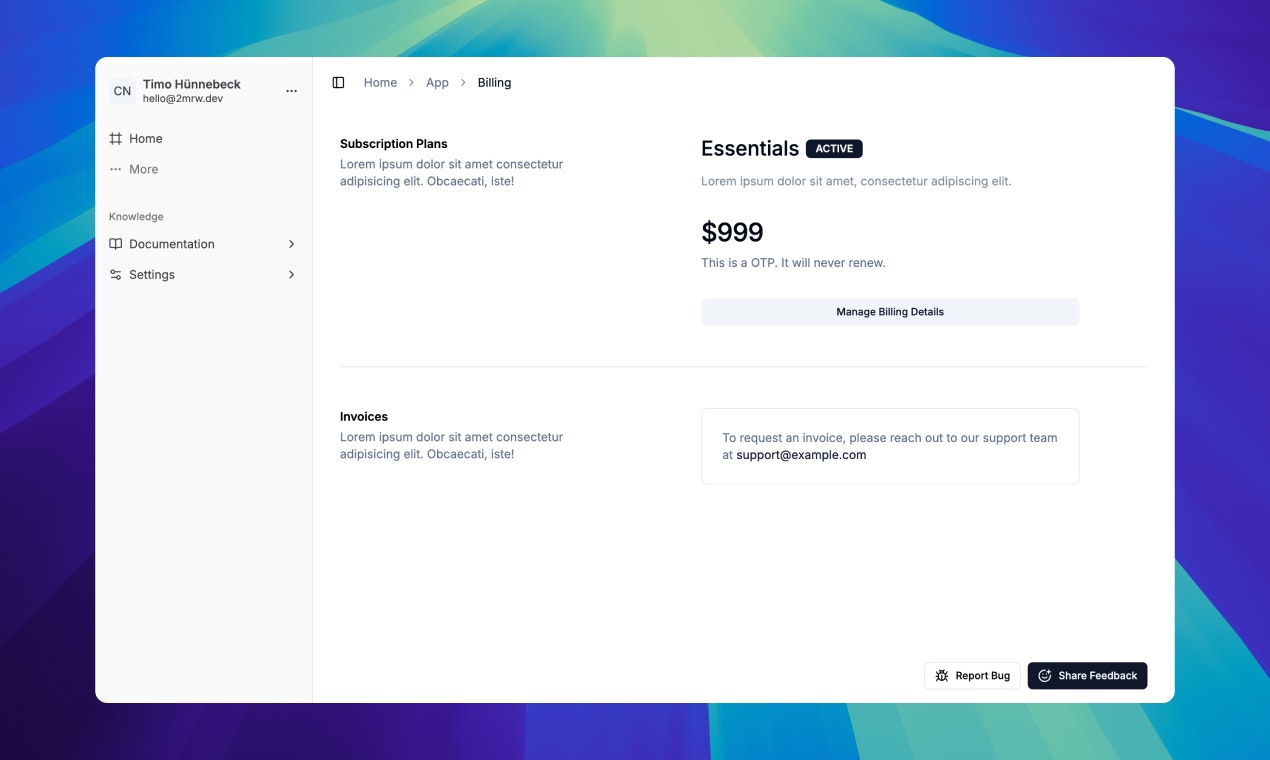
Task: Click the Subscription Plans heading
Action: 394,144
